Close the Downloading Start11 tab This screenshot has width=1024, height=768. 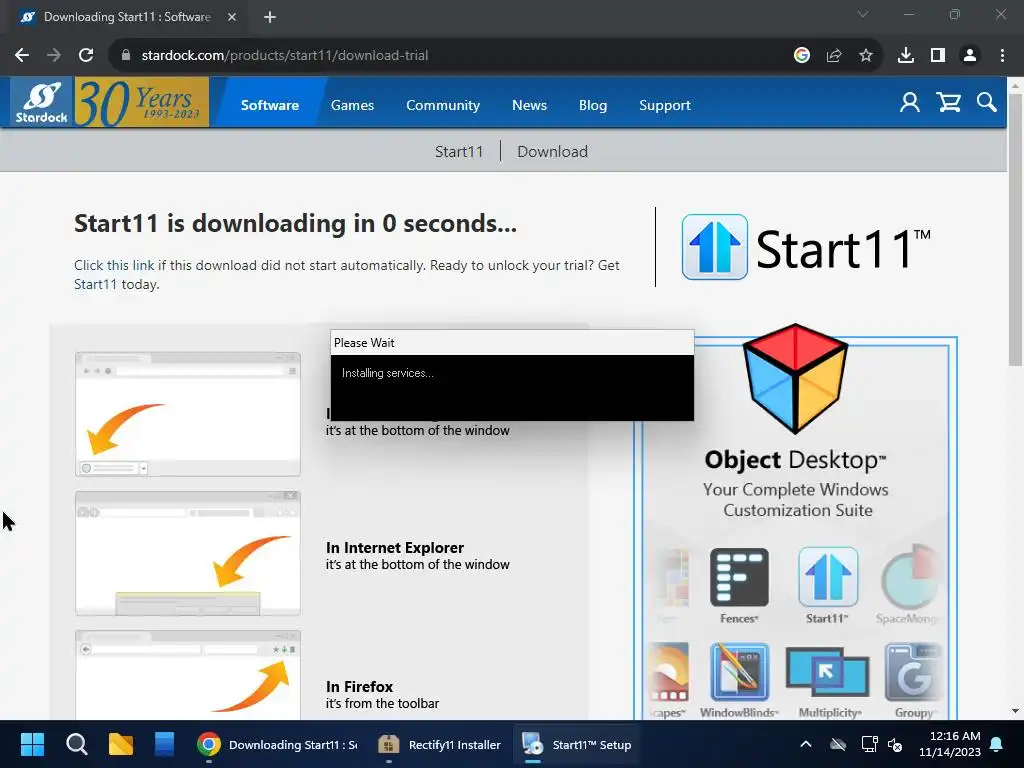tap(232, 17)
